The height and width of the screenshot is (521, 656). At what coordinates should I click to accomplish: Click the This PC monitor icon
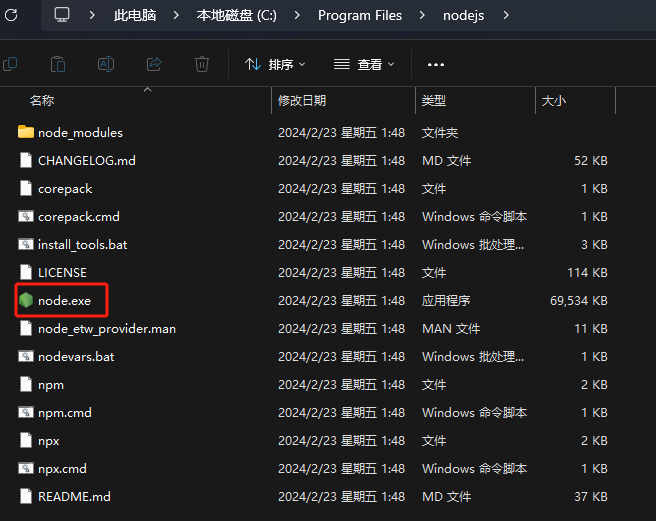click(62, 15)
